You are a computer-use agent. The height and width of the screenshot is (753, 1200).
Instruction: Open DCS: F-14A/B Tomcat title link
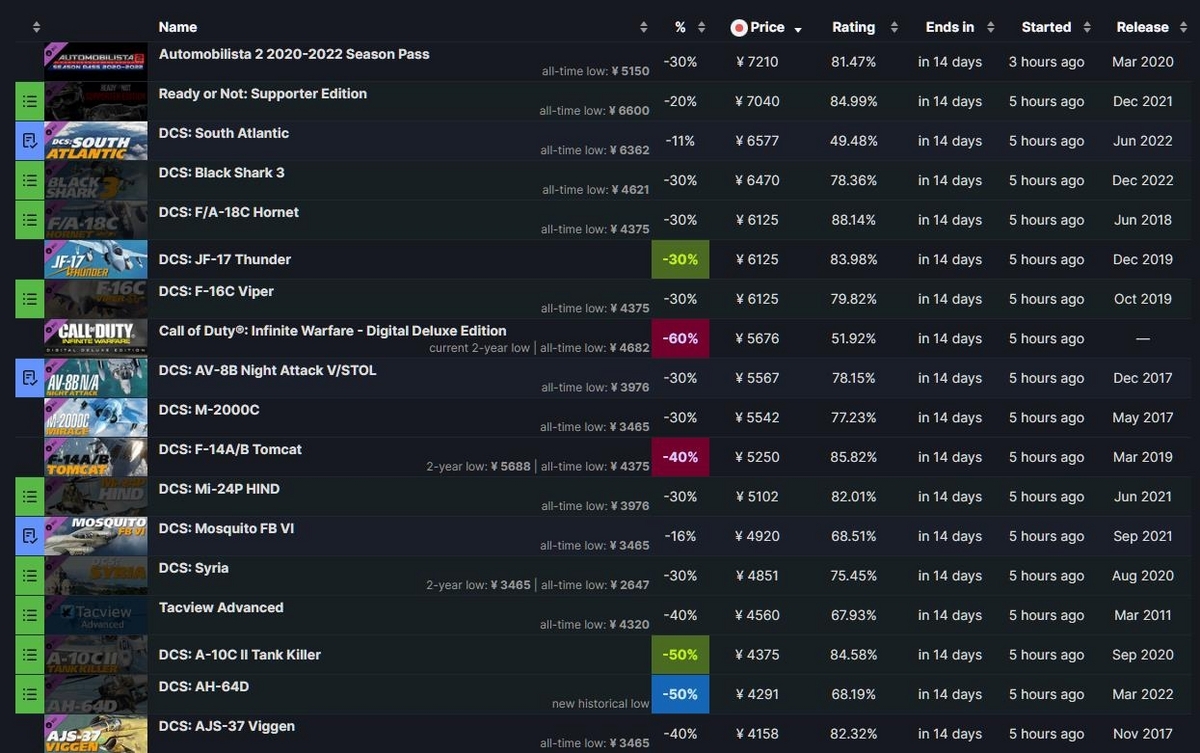[x=230, y=449]
